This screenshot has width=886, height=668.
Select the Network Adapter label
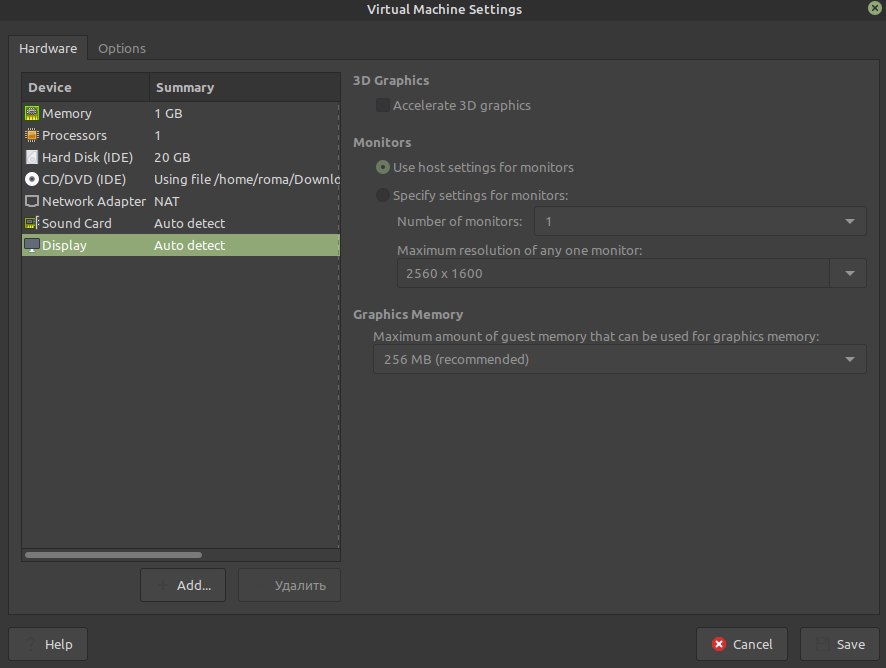[94, 201]
